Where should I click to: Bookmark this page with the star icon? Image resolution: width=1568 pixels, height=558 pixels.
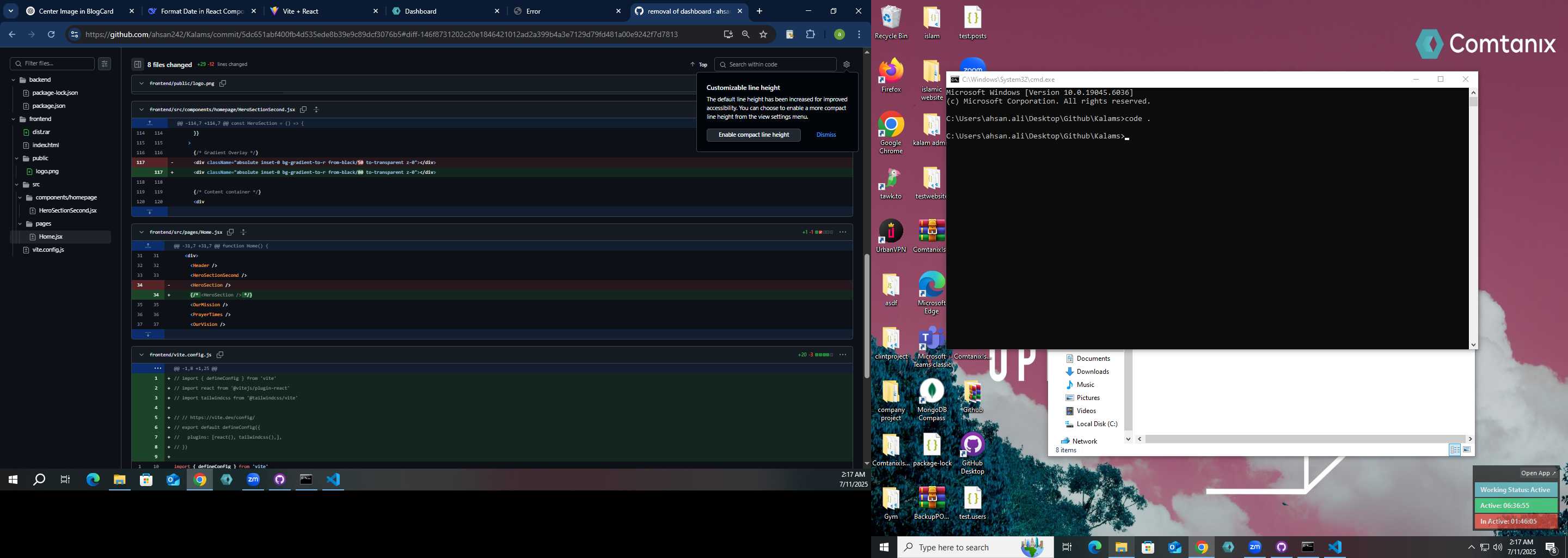click(x=763, y=35)
